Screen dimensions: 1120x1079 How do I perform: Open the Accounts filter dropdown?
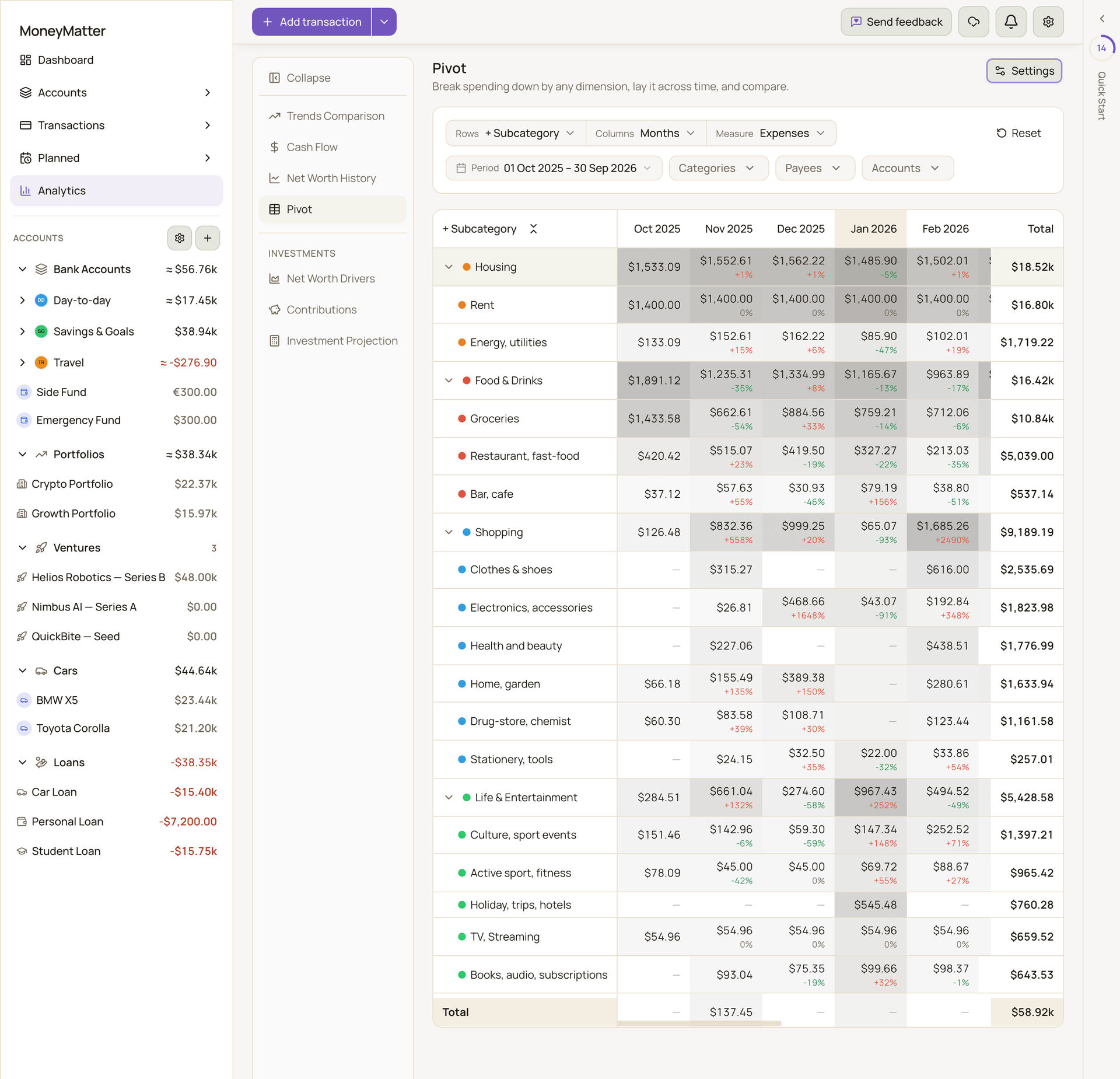click(907, 168)
